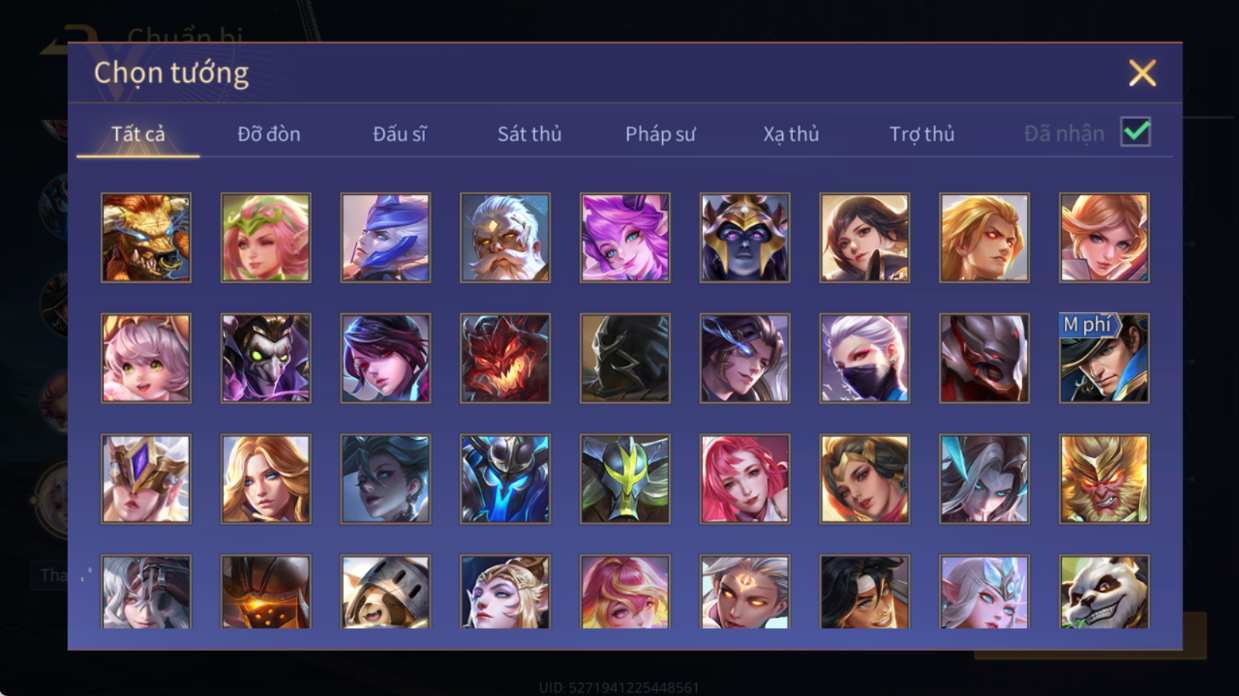Show the "Pháp sư" hero category
The height and width of the screenshot is (696, 1239).
(660, 134)
